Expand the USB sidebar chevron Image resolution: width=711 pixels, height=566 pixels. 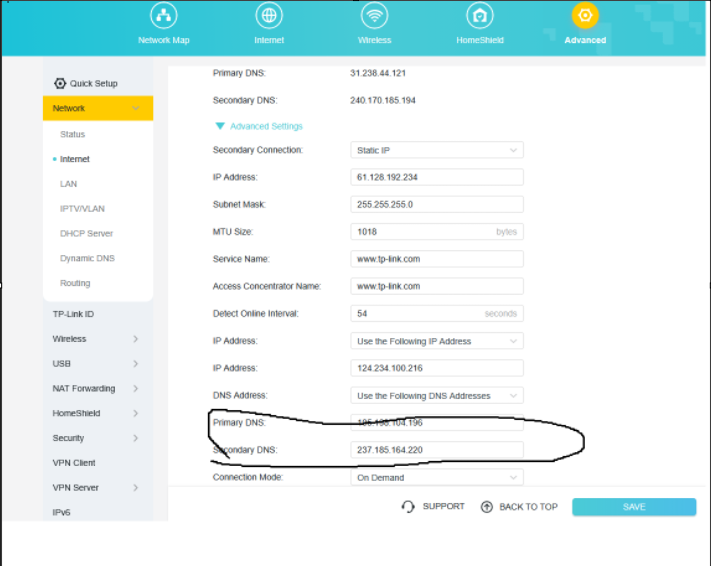coord(136,364)
